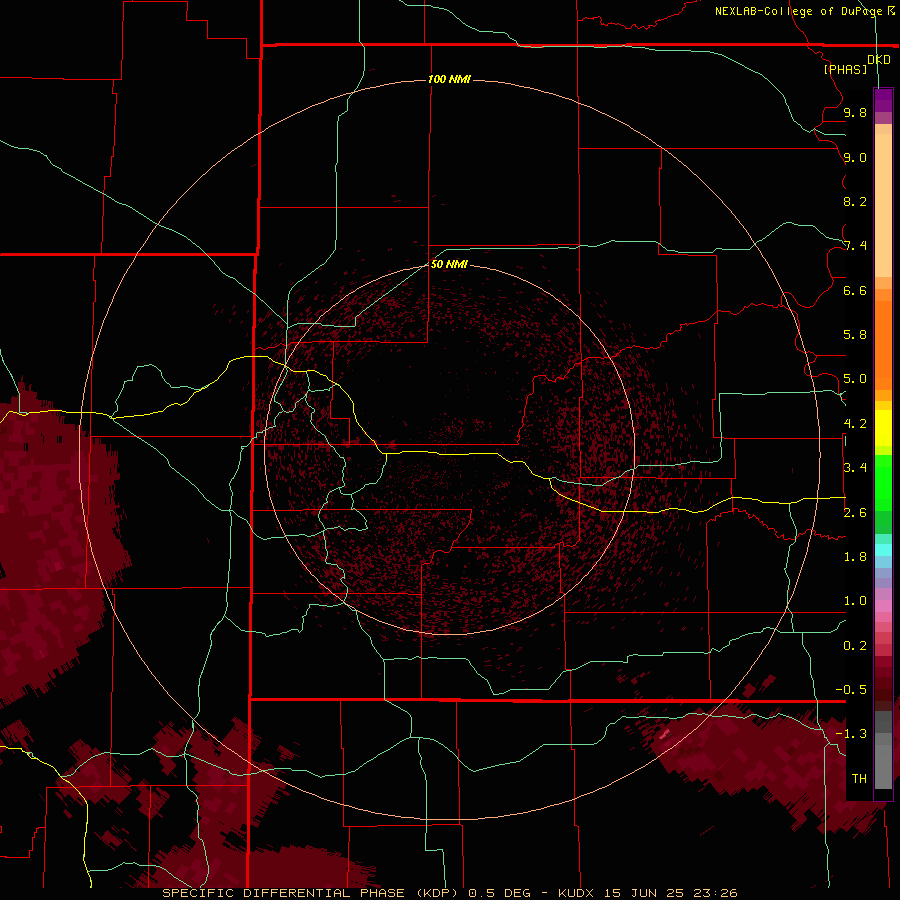Click the 1.8 scale value
This screenshot has height=900, width=900.
pyautogui.click(x=855, y=557)
